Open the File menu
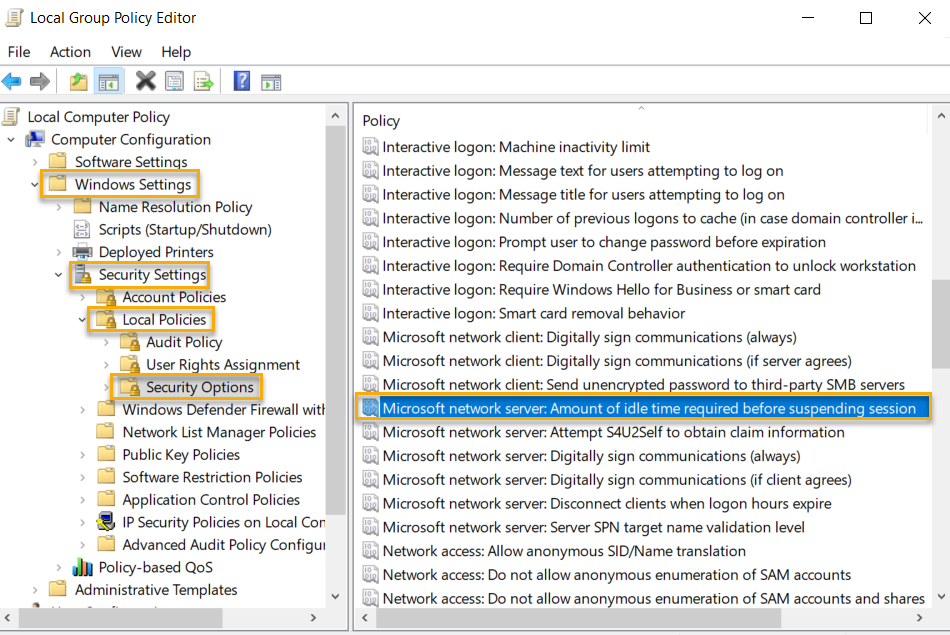 pos(18,52)
